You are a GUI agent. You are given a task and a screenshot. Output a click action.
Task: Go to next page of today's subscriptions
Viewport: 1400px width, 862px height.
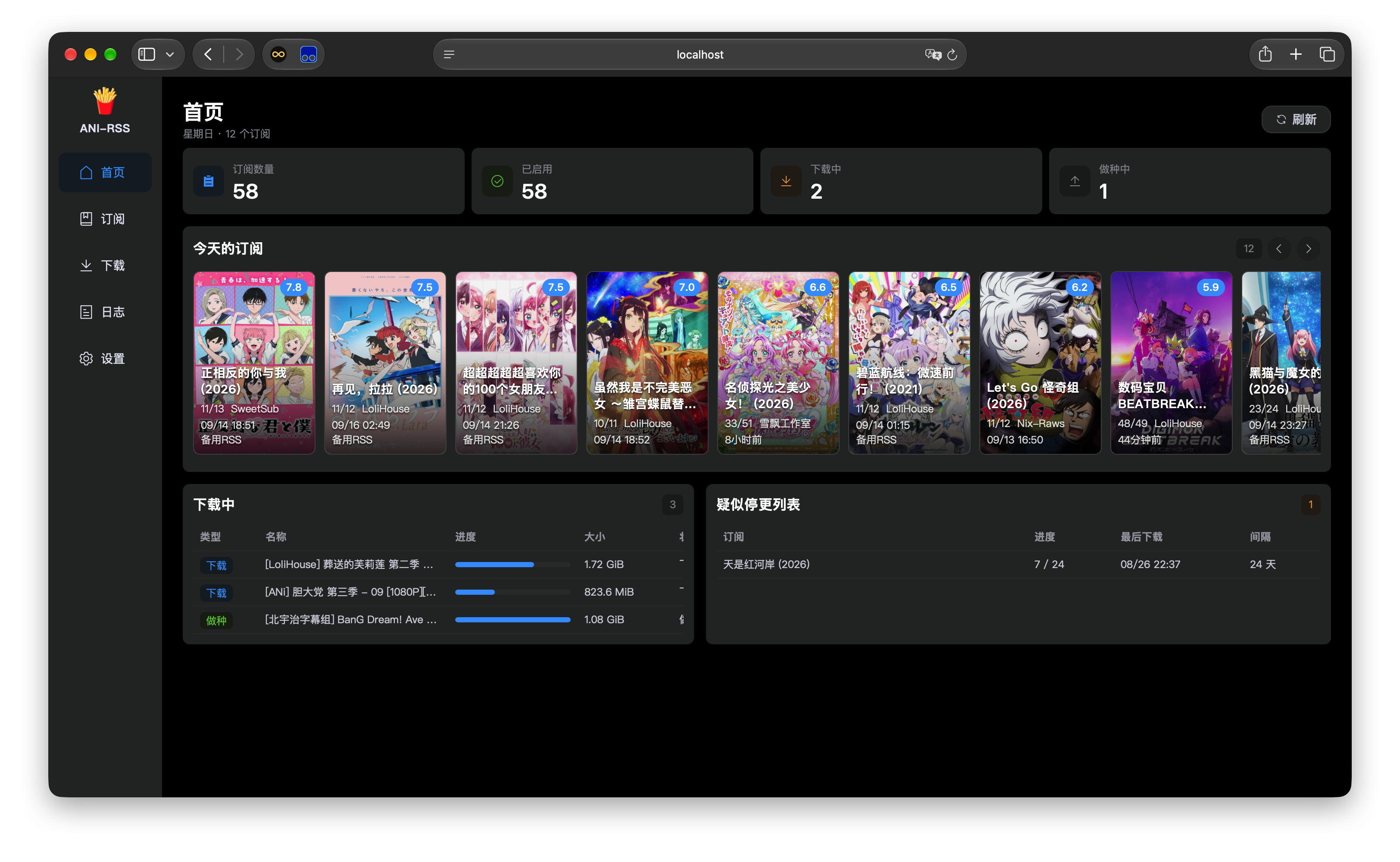click(1308, 249)
